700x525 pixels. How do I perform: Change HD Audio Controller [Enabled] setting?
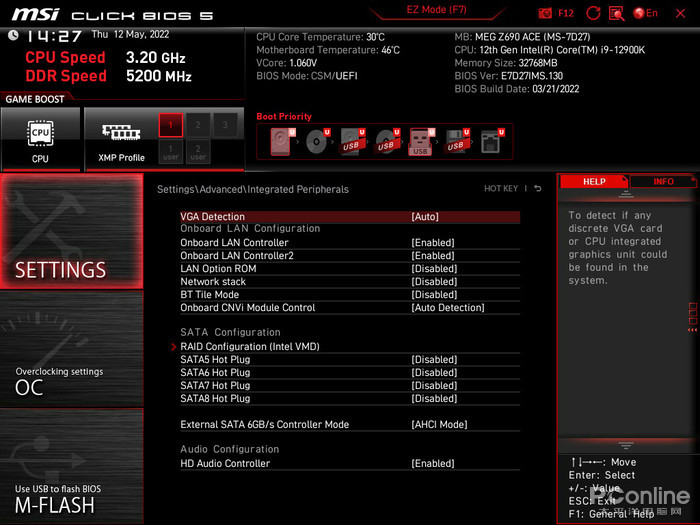coord(350,463)
